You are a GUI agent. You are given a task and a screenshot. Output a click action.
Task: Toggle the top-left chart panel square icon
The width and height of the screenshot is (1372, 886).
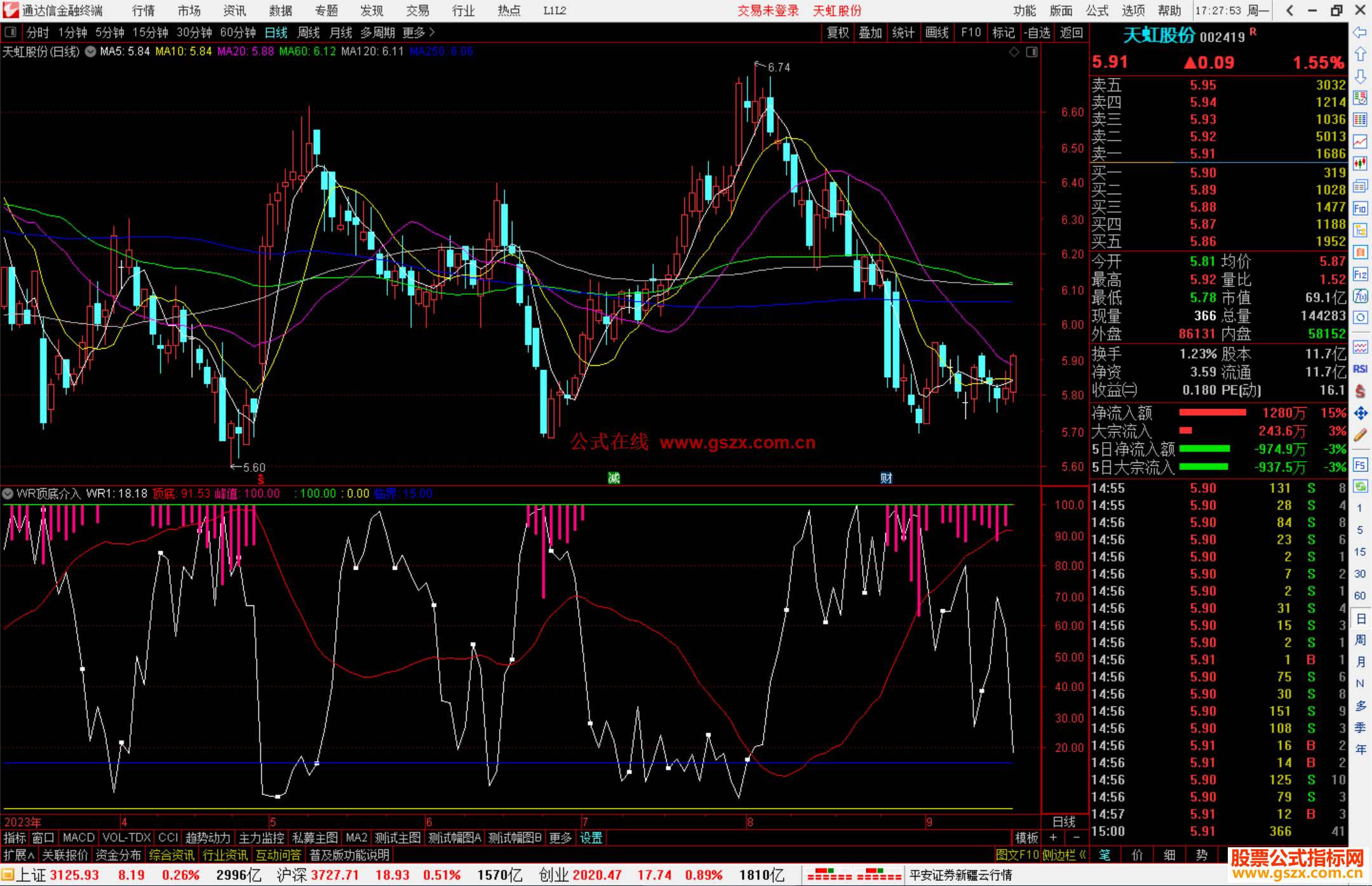click(x=10, y=32)
